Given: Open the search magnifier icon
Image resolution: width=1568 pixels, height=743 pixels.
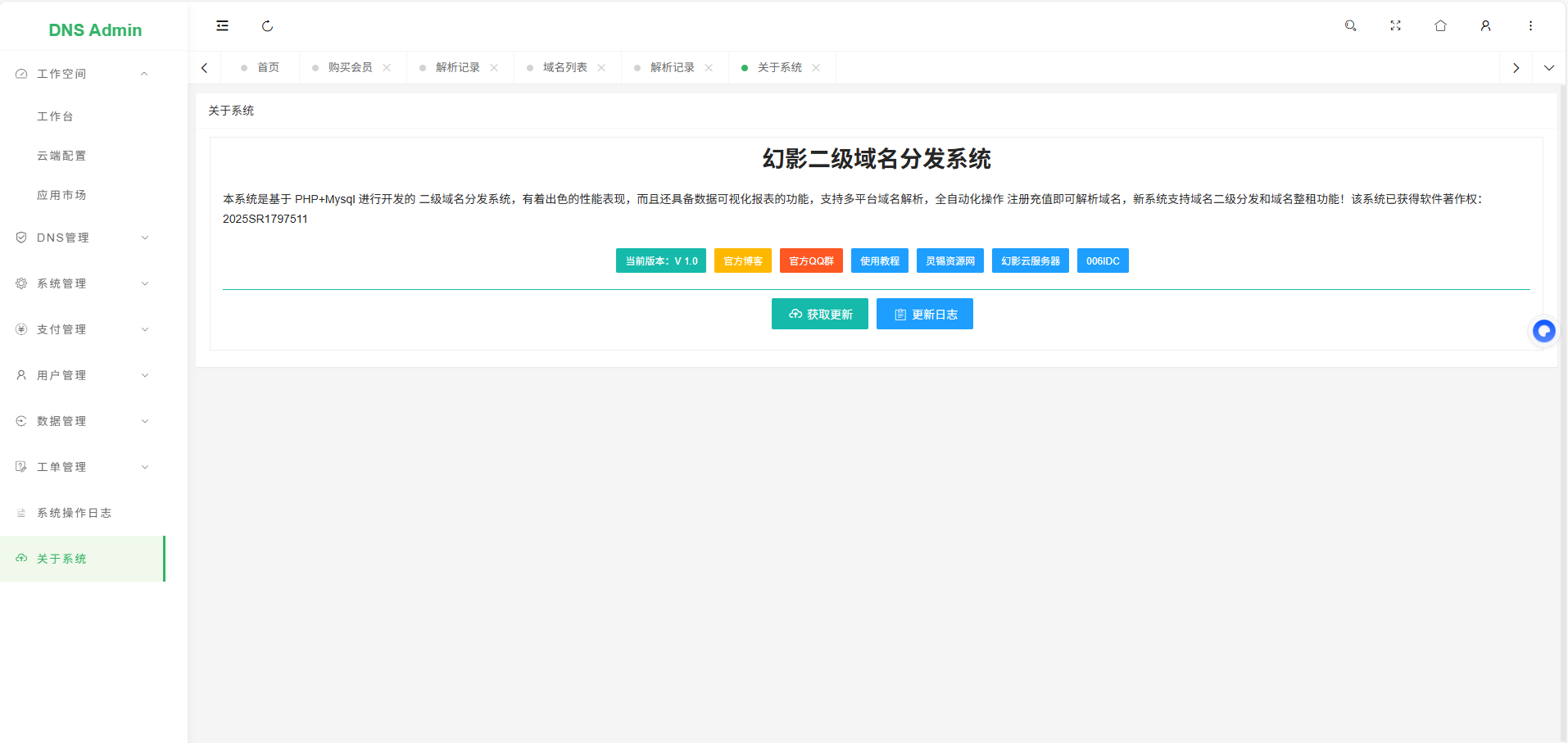Looking at the screenshot, I should [1350, 26].
